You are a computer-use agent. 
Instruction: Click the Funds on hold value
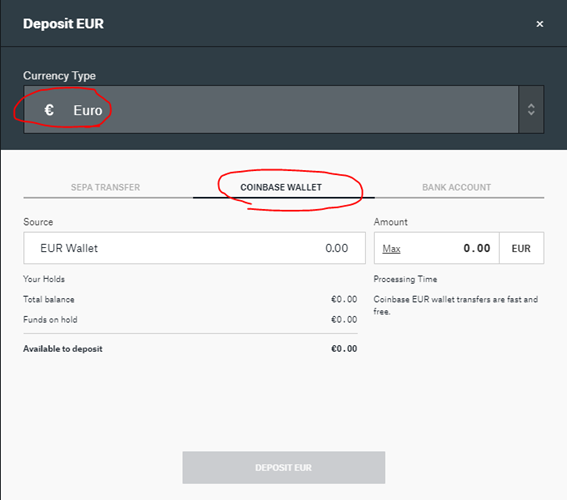click(x=344, y=320)
